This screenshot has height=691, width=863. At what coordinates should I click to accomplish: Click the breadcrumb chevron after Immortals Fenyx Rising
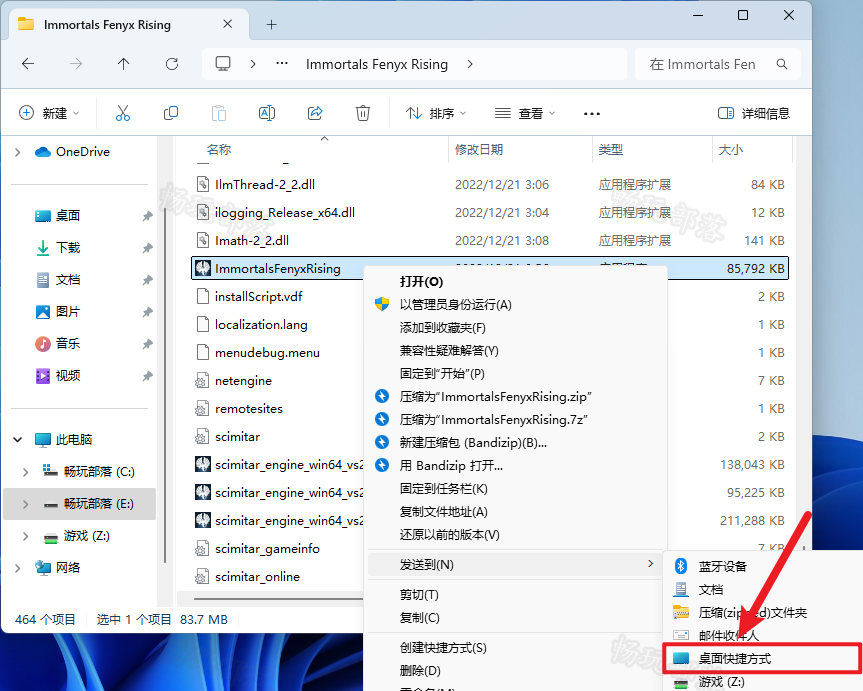[x=469, y=64]
